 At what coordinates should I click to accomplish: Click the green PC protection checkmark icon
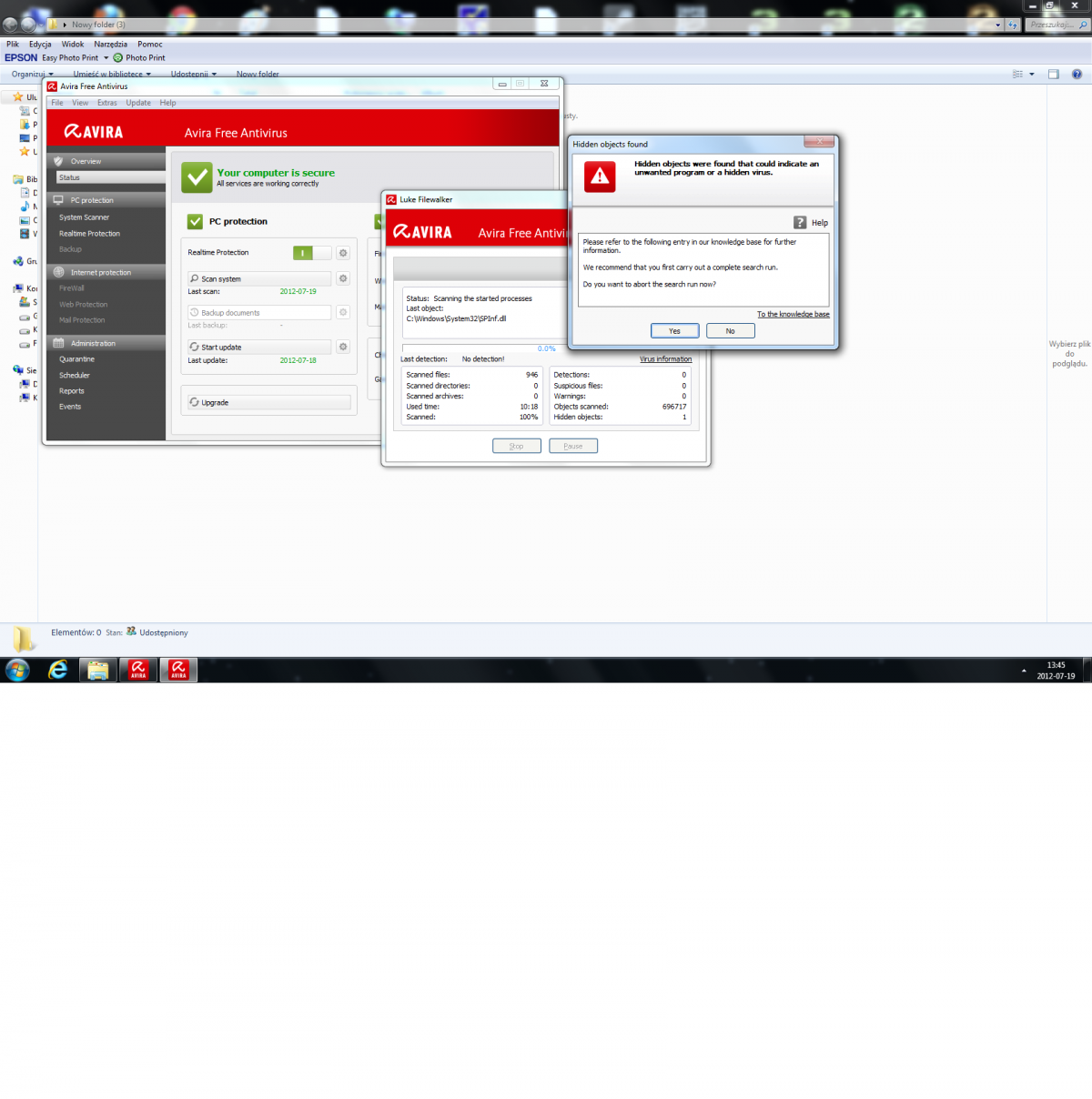click(195, 221)
